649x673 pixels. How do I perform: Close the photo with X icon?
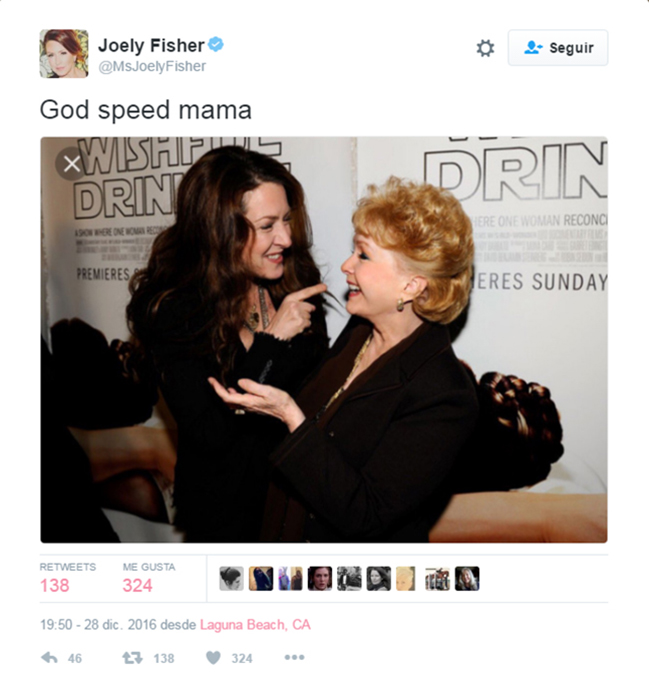tap(72, 164)
